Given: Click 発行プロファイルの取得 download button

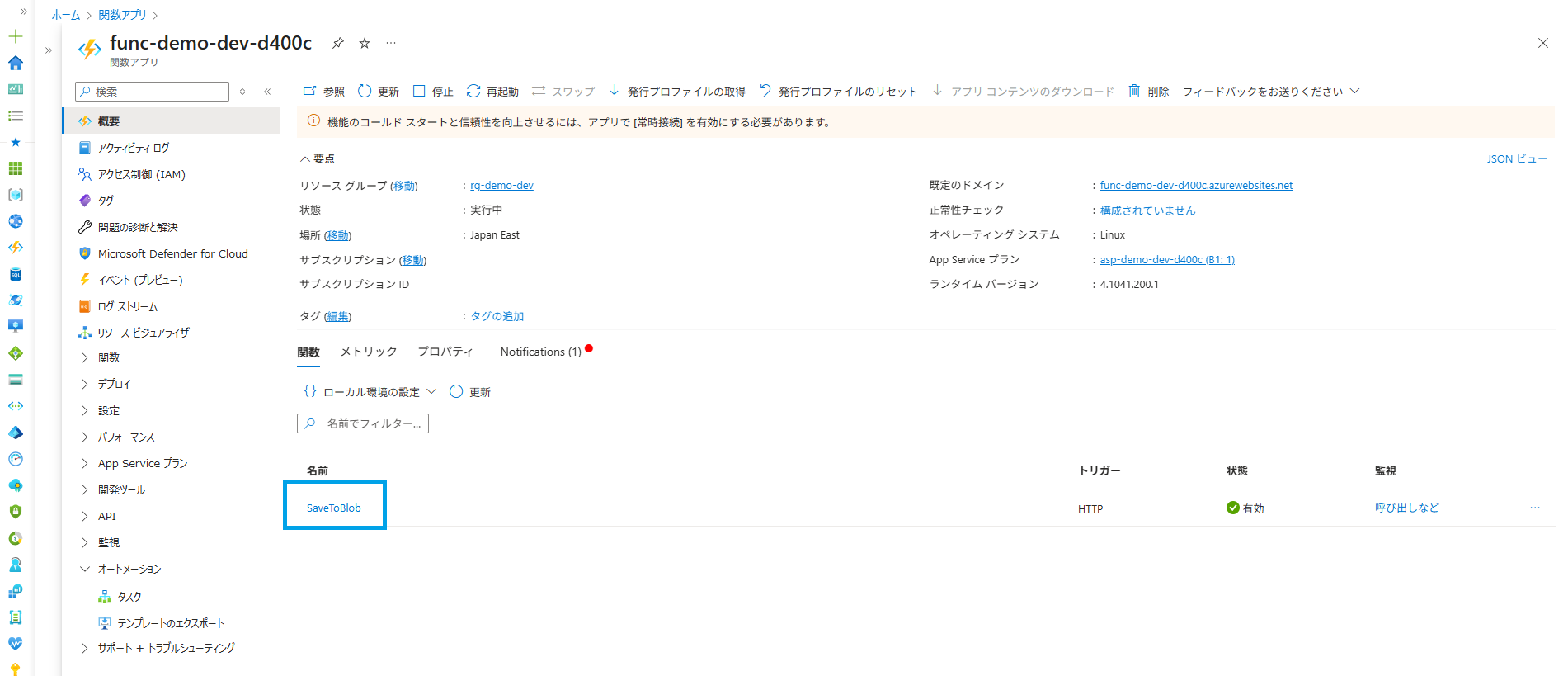Looking at the screenshot, I should tap(676, 92).
